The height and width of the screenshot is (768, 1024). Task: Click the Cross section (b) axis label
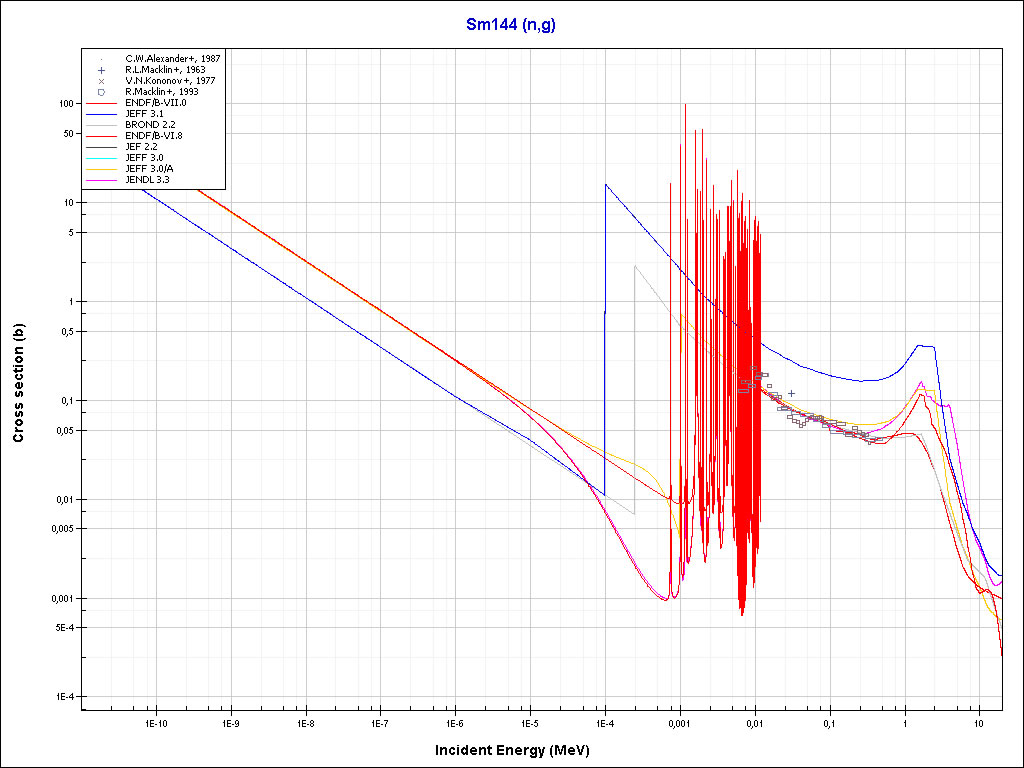click(x=18, y=383)
